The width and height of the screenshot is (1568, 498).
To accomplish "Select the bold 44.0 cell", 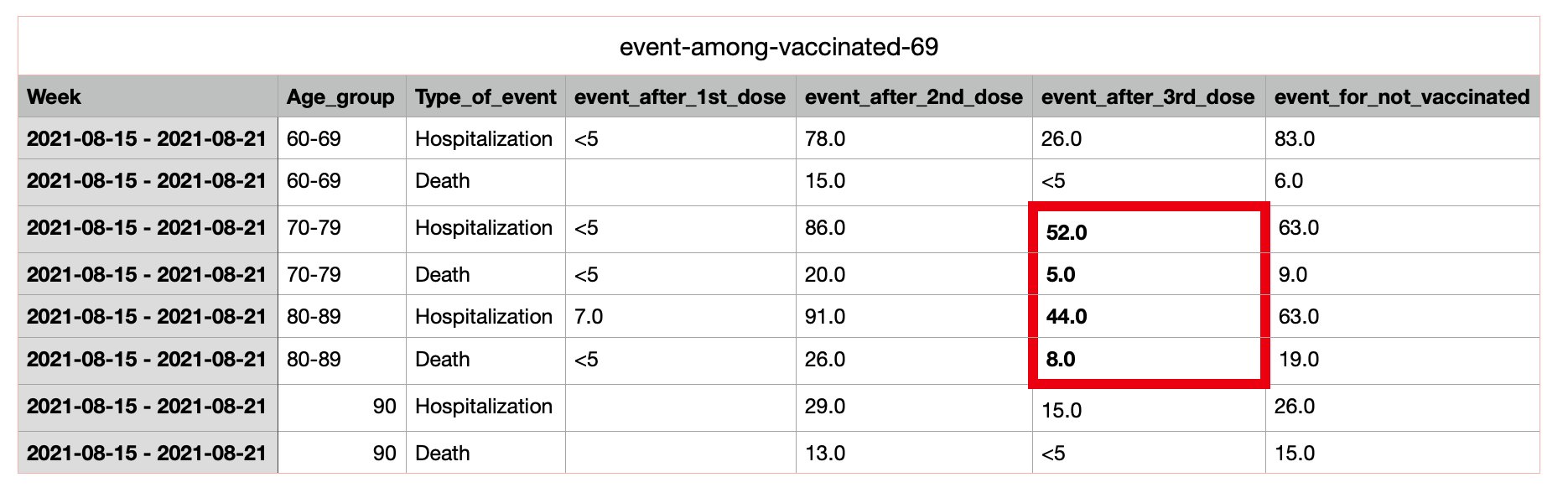I will tap(1067, 317).
